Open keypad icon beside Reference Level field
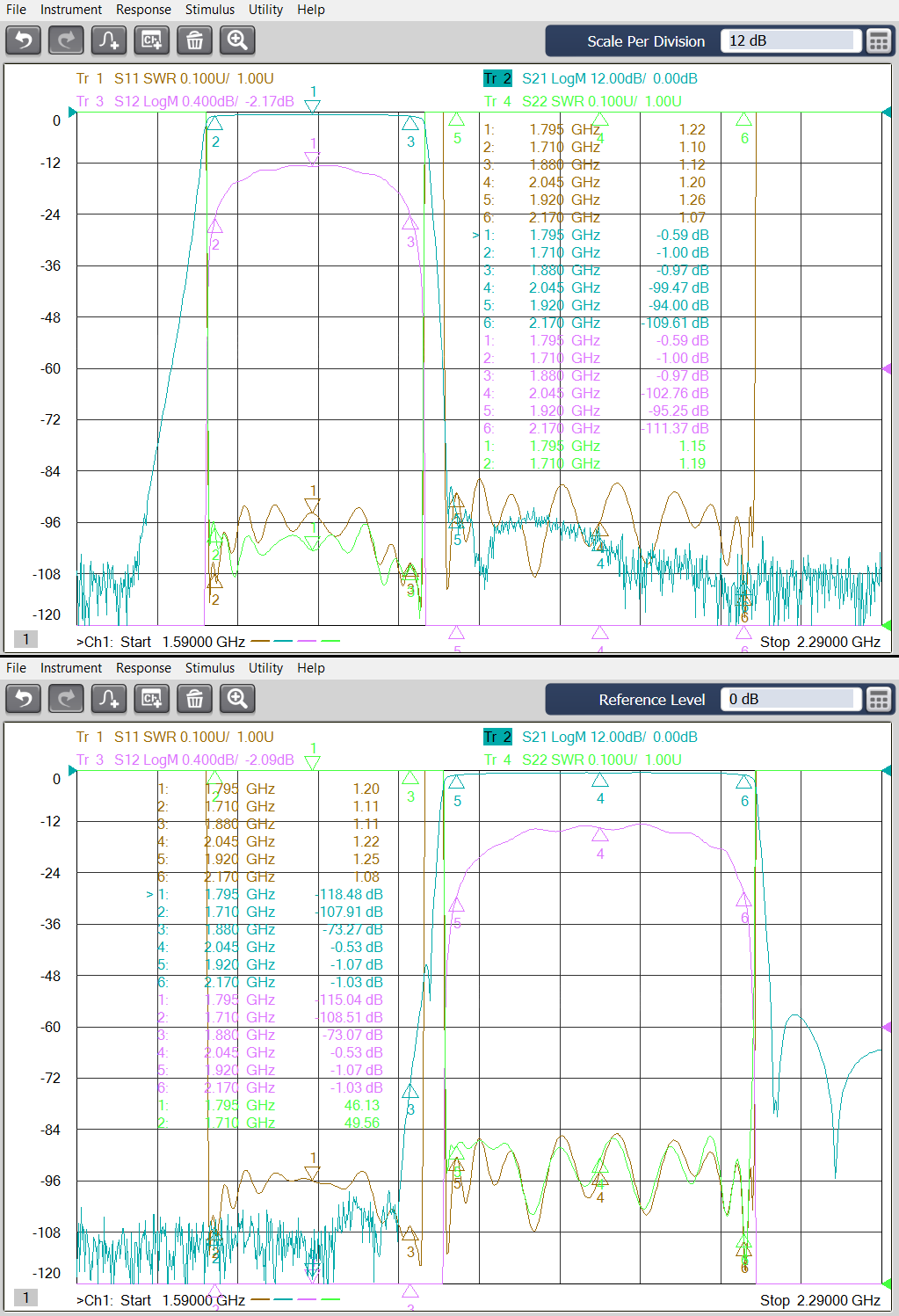899x1316 pixels. [878, 700]
